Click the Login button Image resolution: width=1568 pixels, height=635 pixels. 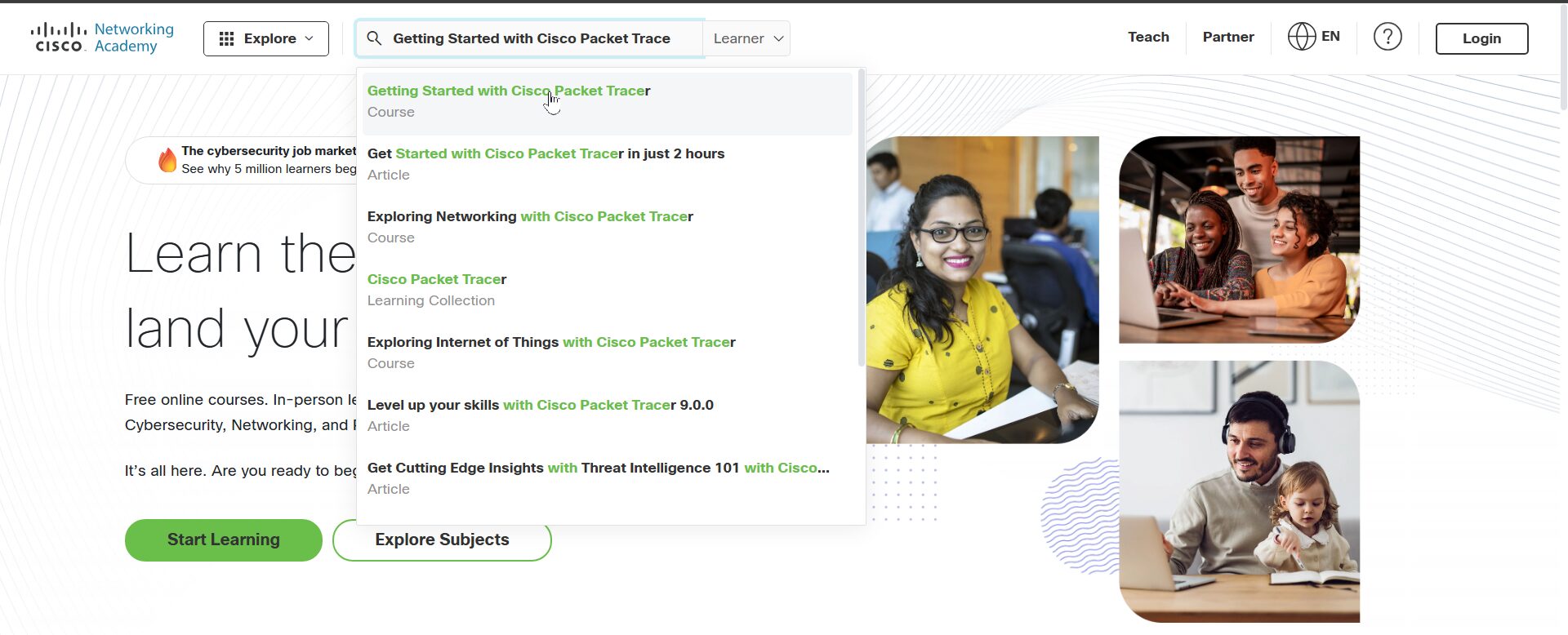coord(1481,38)
